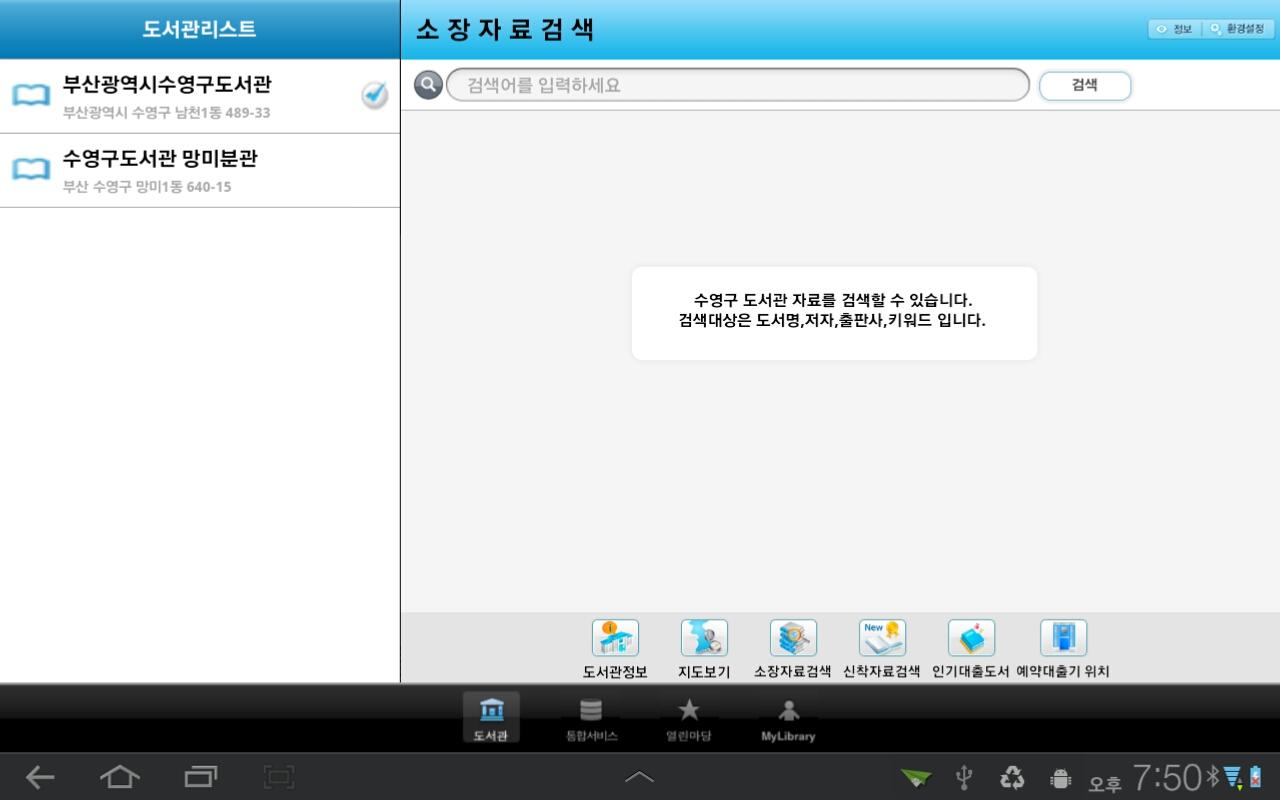Viewport: 1280px width, 800px height.
Task: Open the 신착자료검색 new arrivals icon
Action: [882, 638]
